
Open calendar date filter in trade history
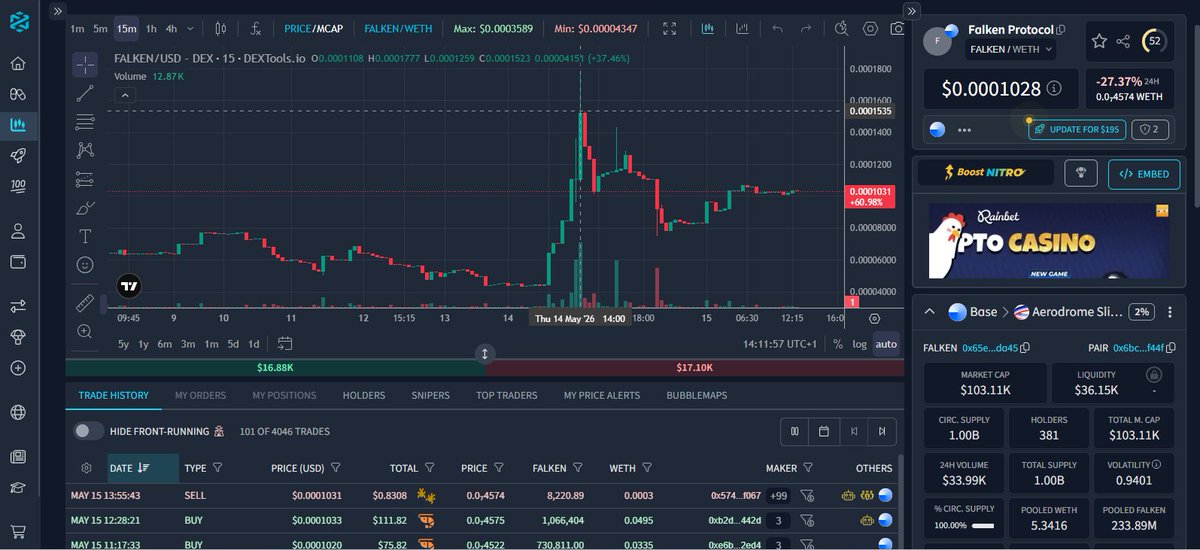point(823,432)
